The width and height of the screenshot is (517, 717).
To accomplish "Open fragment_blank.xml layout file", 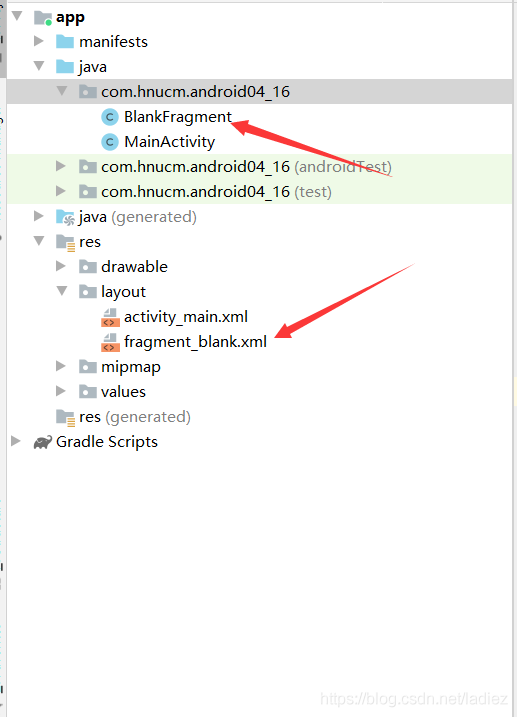I will pyautogui.click(x=196, y=342).
